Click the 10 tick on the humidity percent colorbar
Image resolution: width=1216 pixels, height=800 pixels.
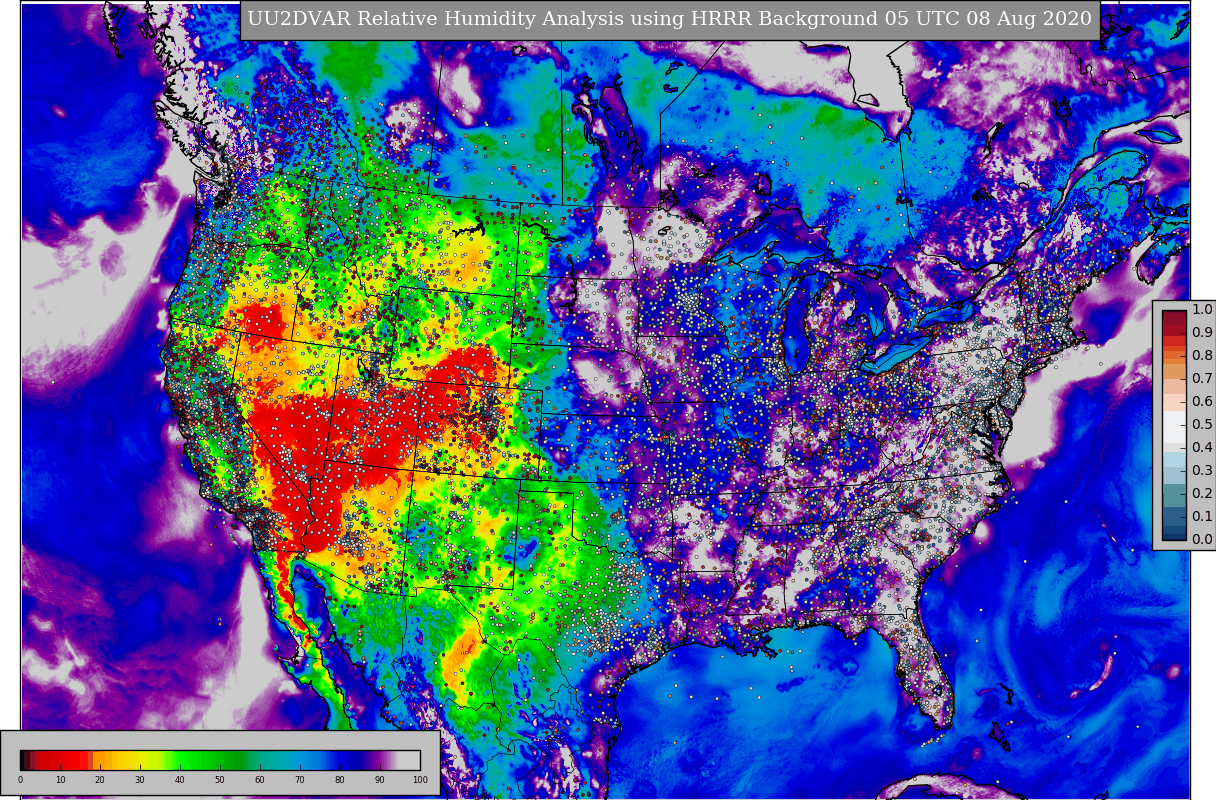click(x=60, y=780)
